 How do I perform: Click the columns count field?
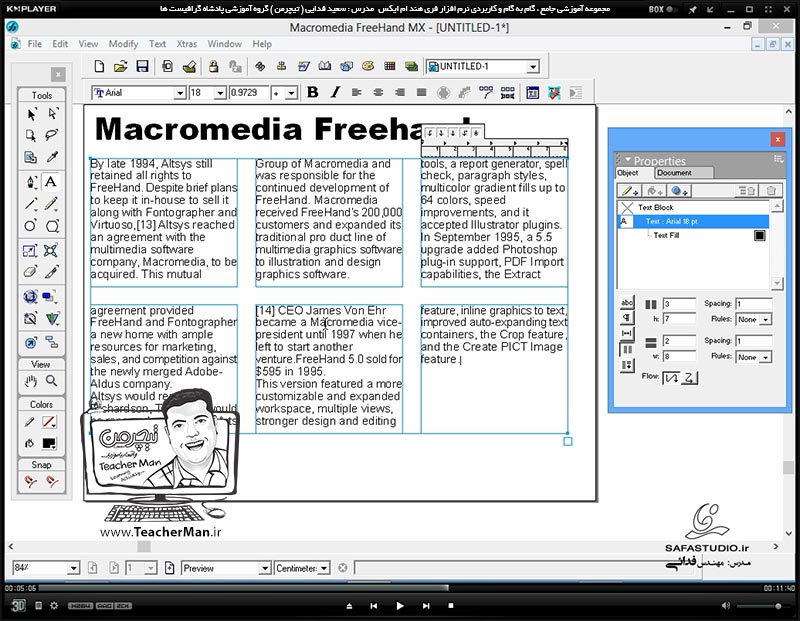point(679,304)
